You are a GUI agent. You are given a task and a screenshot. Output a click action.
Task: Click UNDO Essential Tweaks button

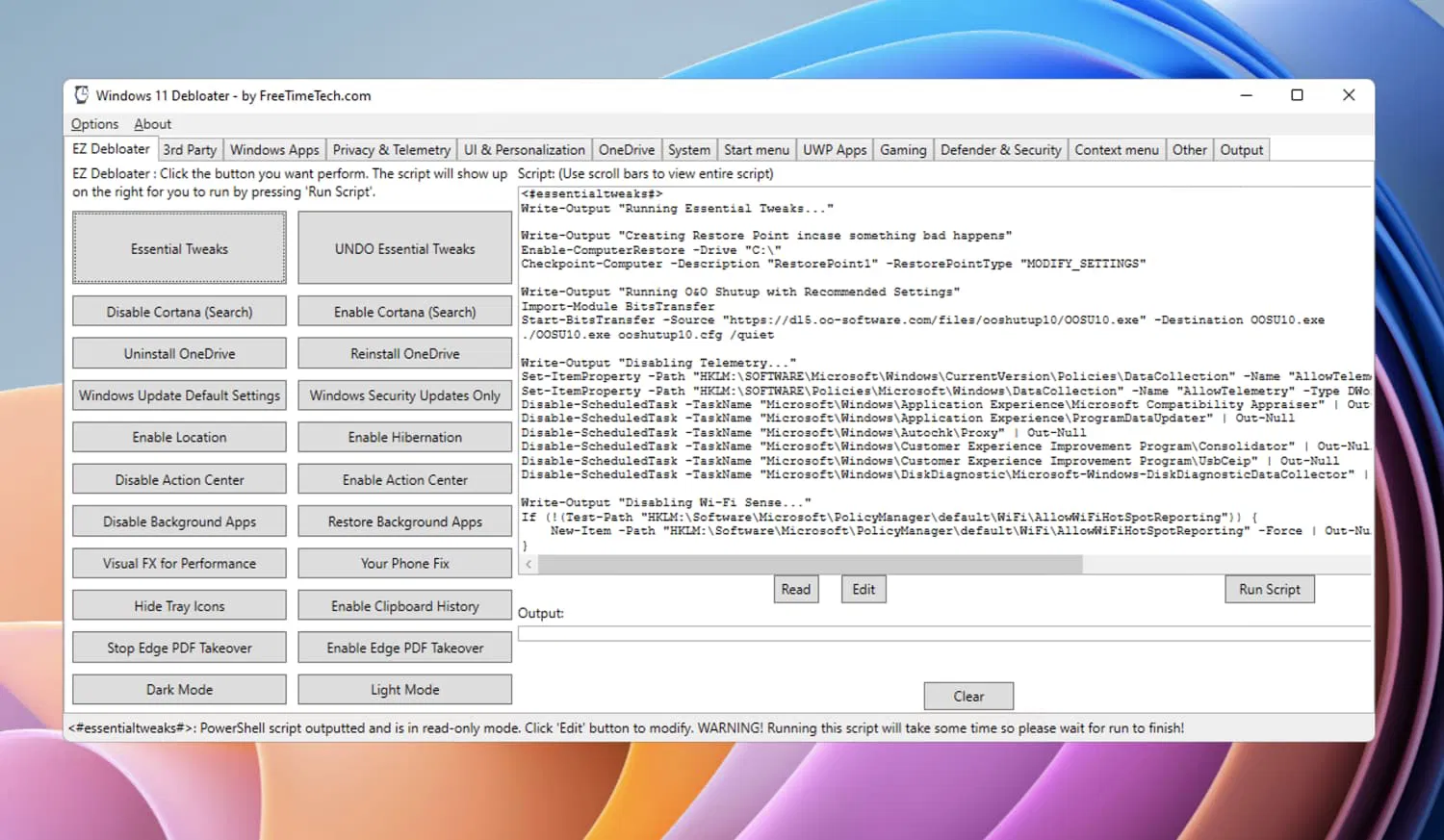tap(405, 248)
